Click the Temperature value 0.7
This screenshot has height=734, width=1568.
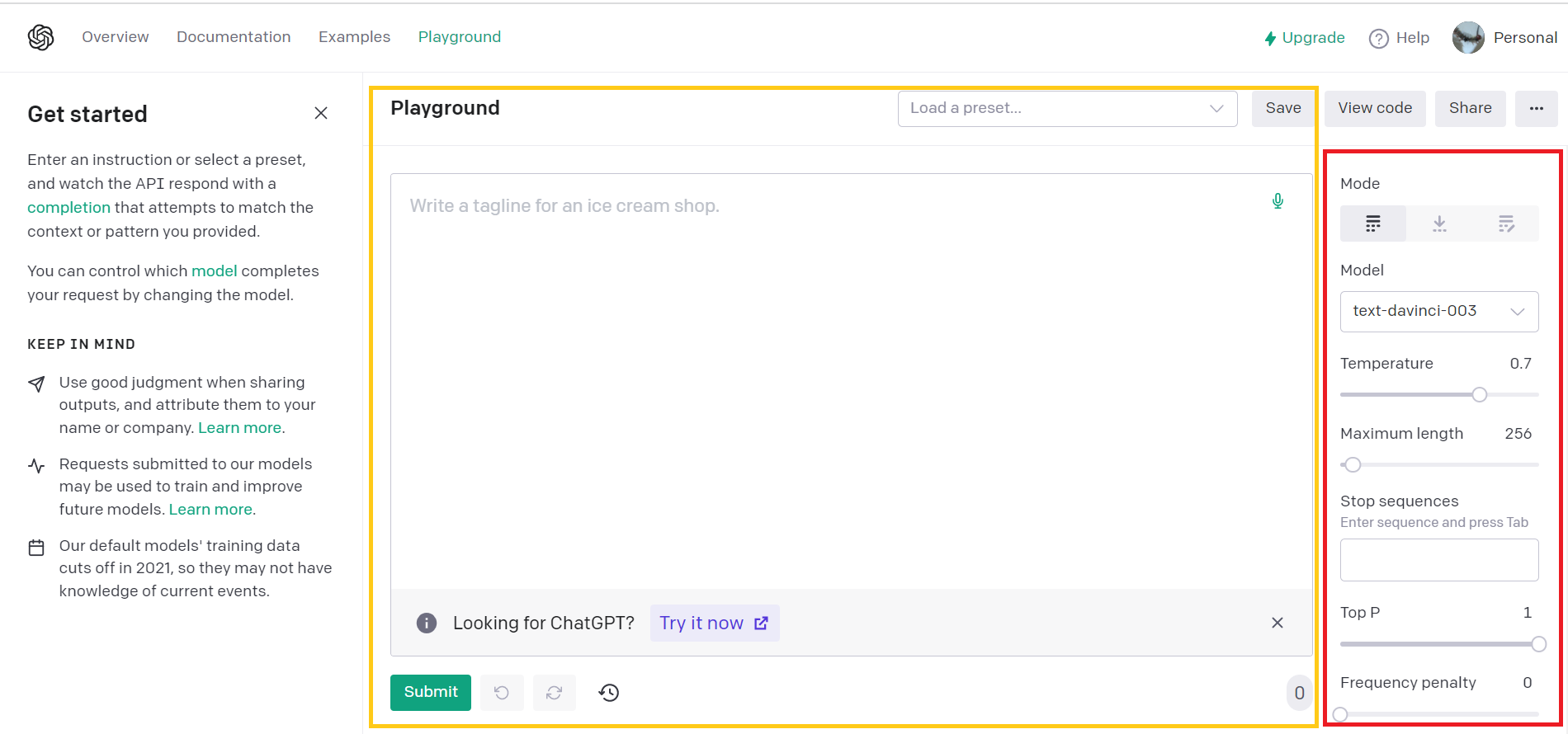pyautogui.click(x=1521, y=364)
